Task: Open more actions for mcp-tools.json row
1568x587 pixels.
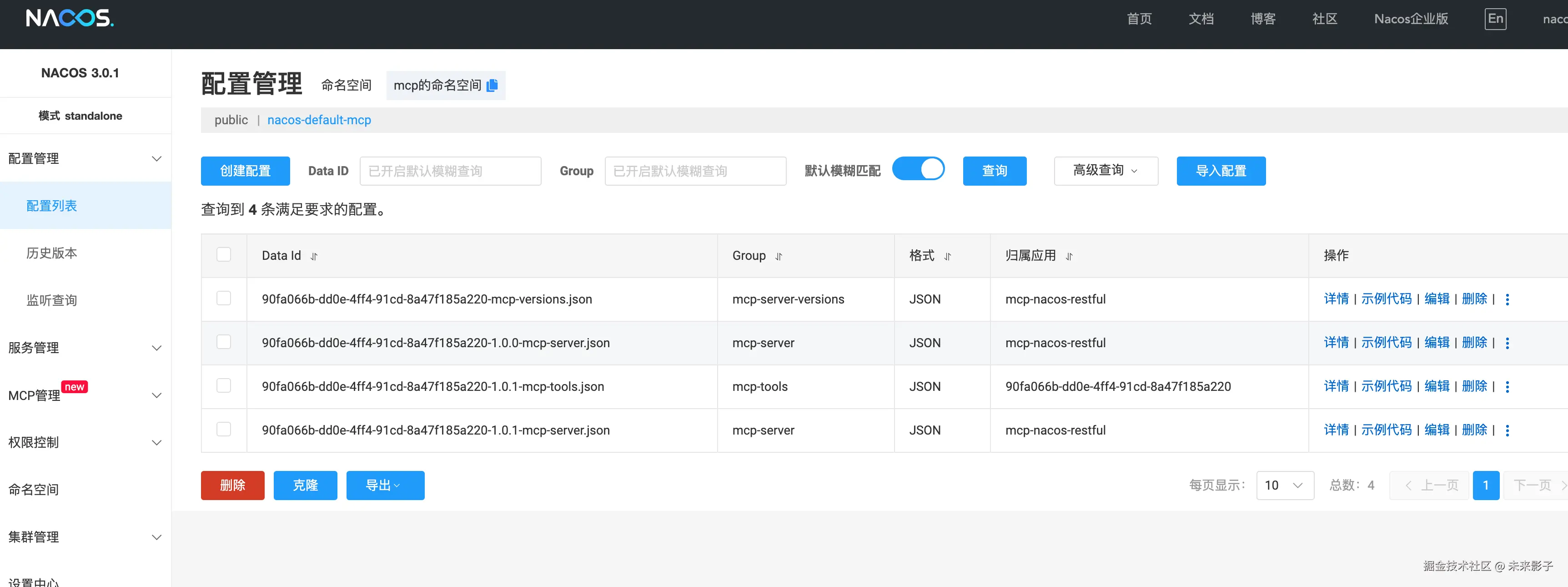Action: pyautogui.click(x=1507, y=387)
